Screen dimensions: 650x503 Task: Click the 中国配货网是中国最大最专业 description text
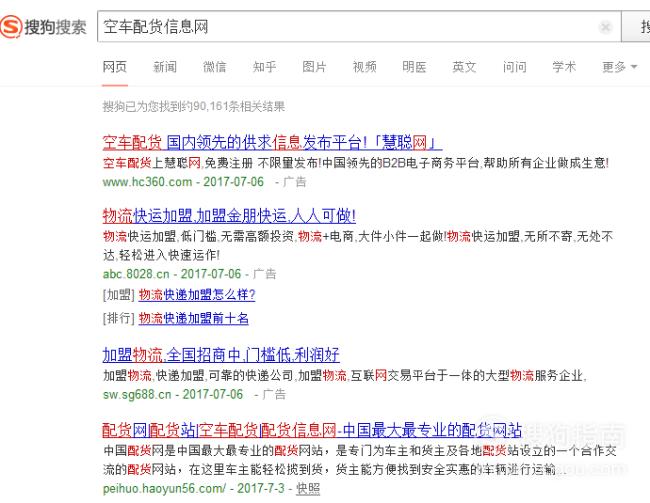pos(359,460)
